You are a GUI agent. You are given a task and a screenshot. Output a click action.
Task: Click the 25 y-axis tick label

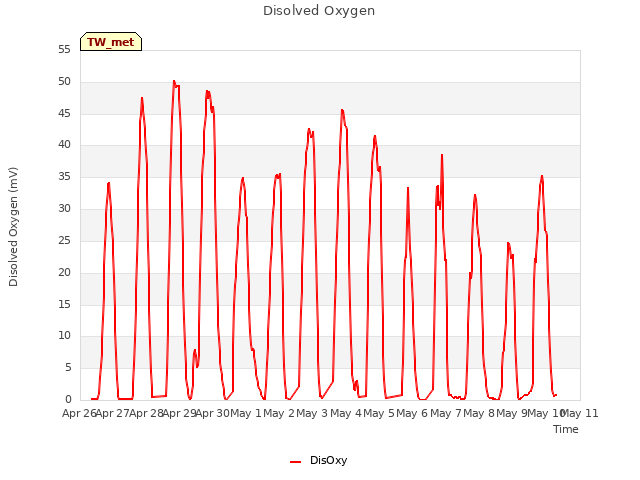click(x=64, y=240)
